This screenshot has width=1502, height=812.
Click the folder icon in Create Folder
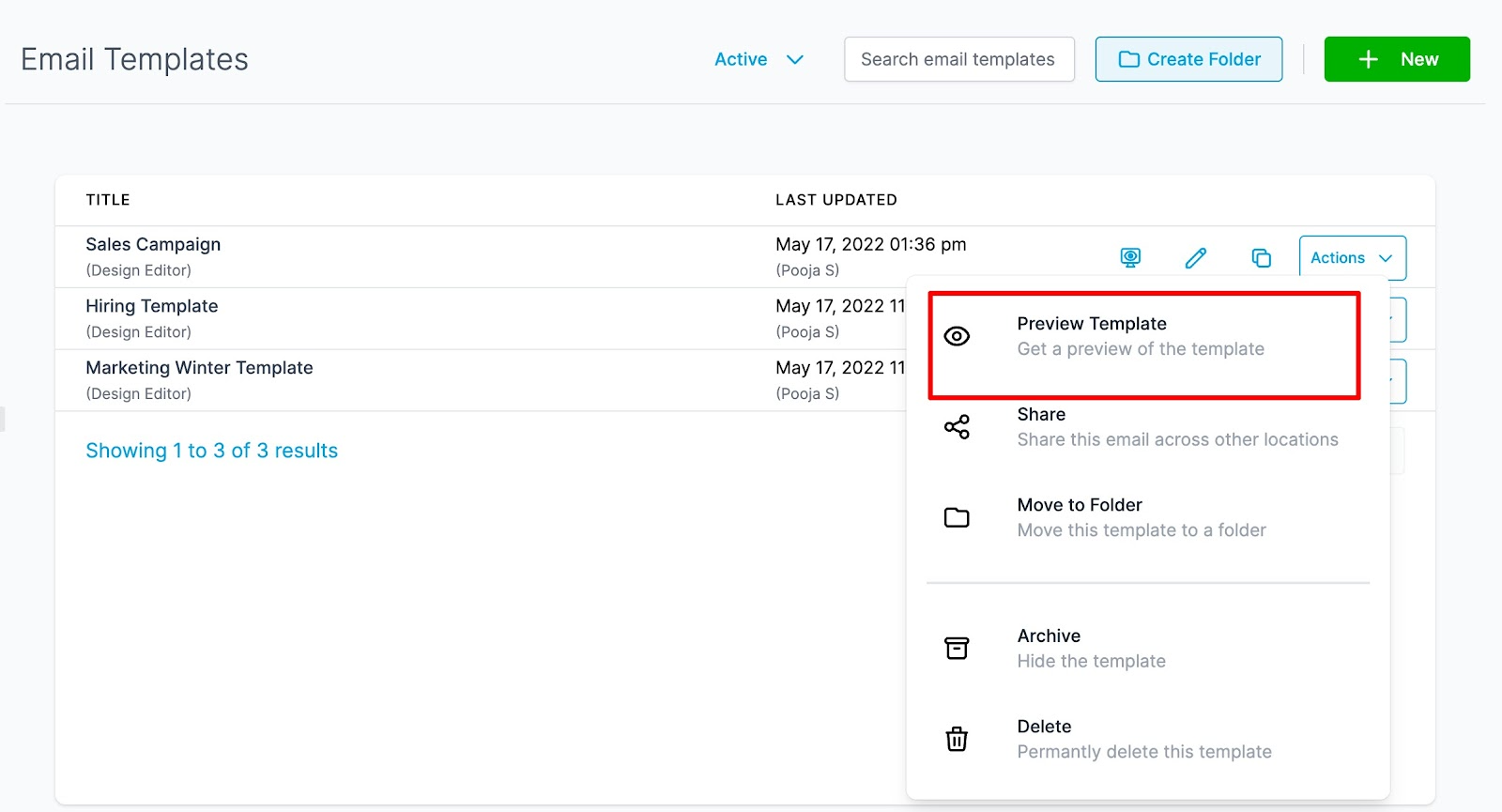click(x=1129, y=59)
